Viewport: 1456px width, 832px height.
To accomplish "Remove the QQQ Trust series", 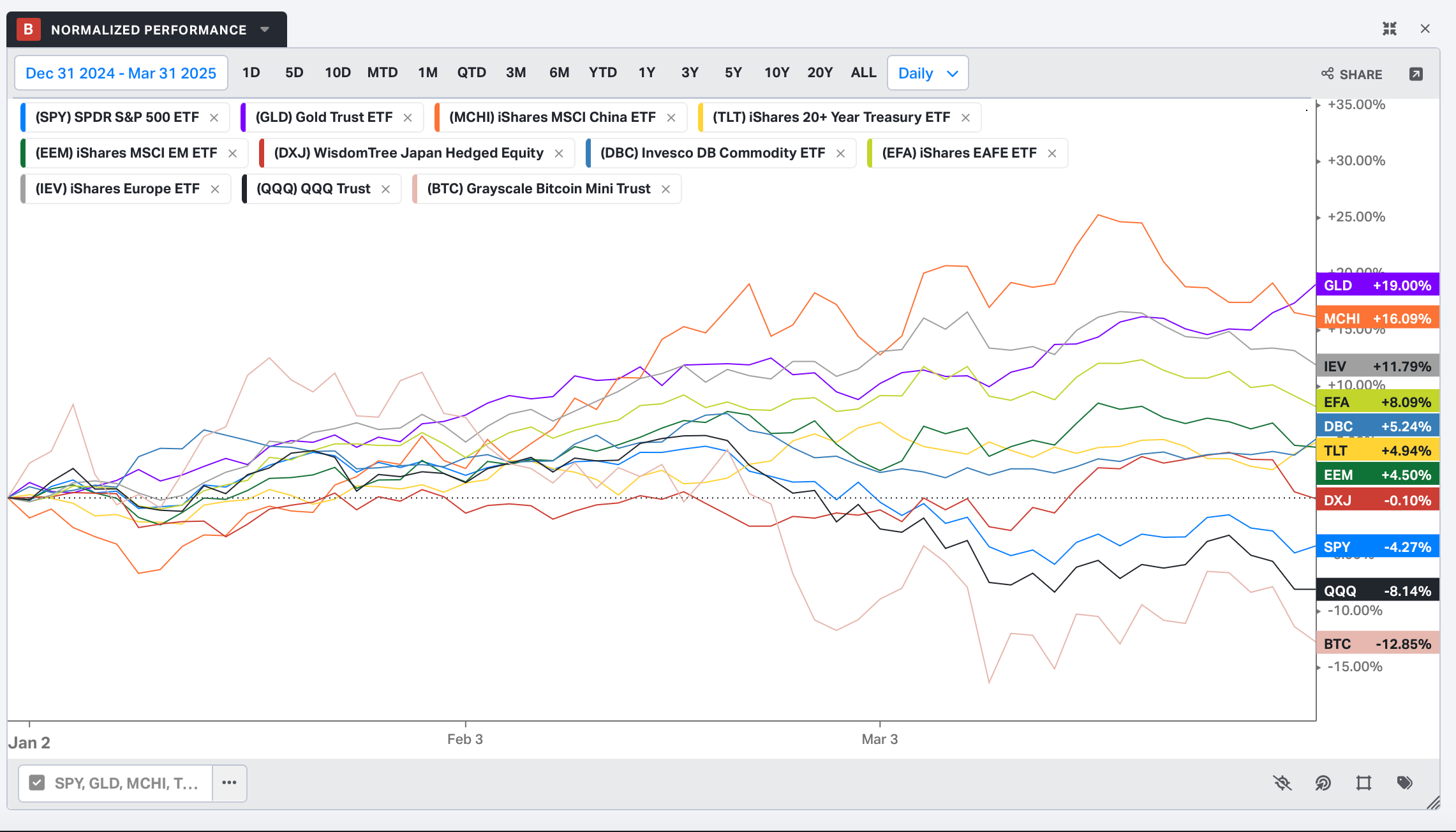I will pos(385,189).
